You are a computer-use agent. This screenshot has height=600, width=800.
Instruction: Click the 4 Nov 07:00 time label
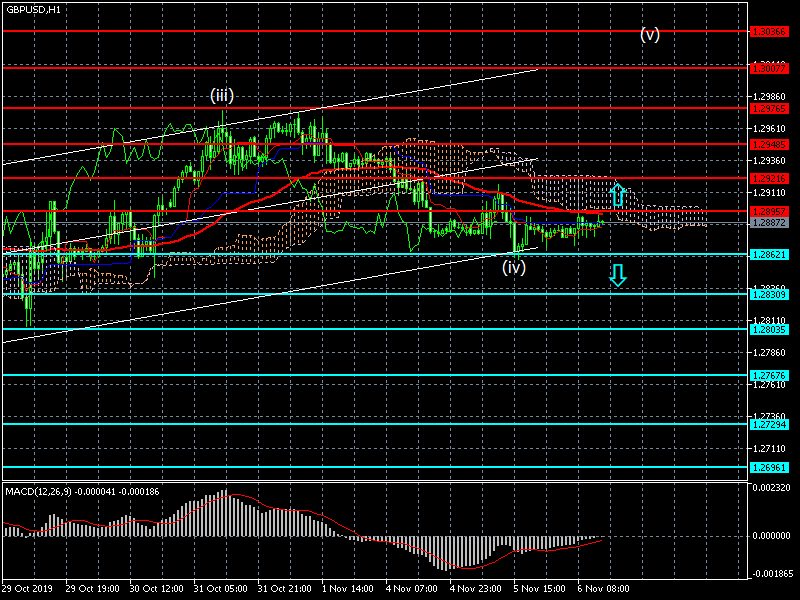412,588
